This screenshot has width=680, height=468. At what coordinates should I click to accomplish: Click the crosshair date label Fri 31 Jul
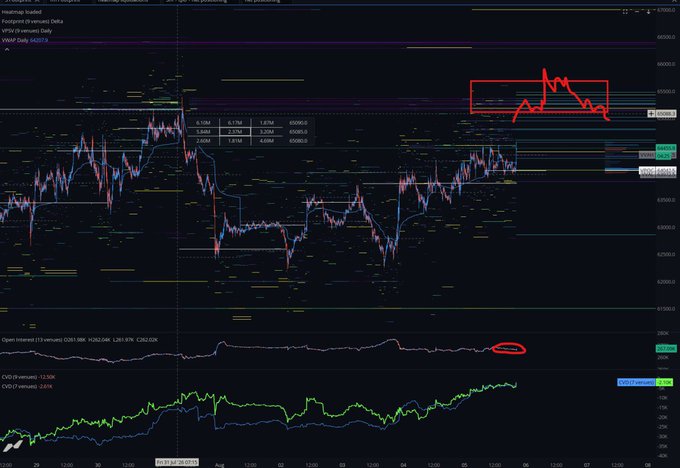[x=177, y=462]
